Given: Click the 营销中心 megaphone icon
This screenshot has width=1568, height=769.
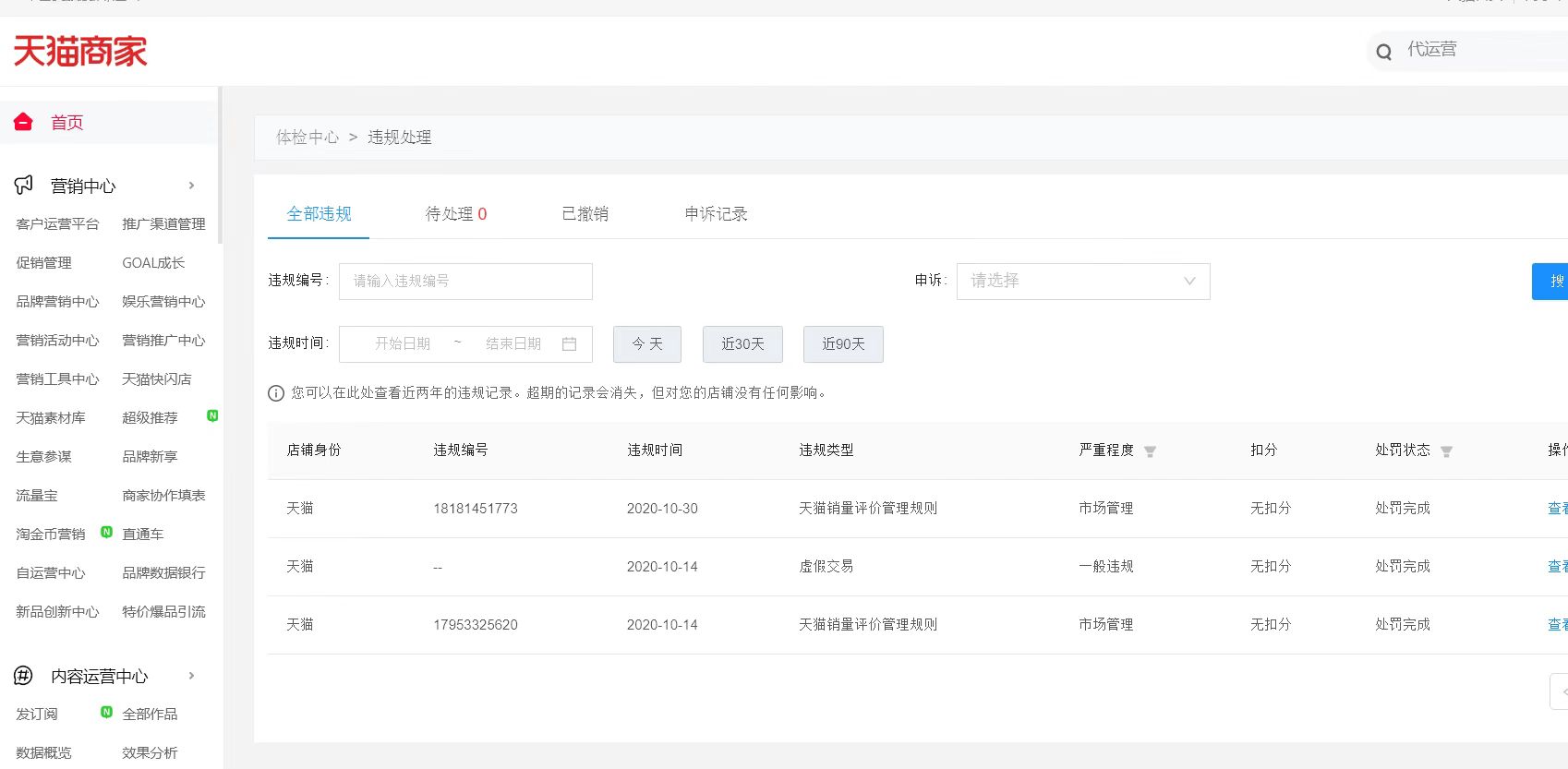Looking at the screenshot, I should pyautogui.click(x=24, y=186).
